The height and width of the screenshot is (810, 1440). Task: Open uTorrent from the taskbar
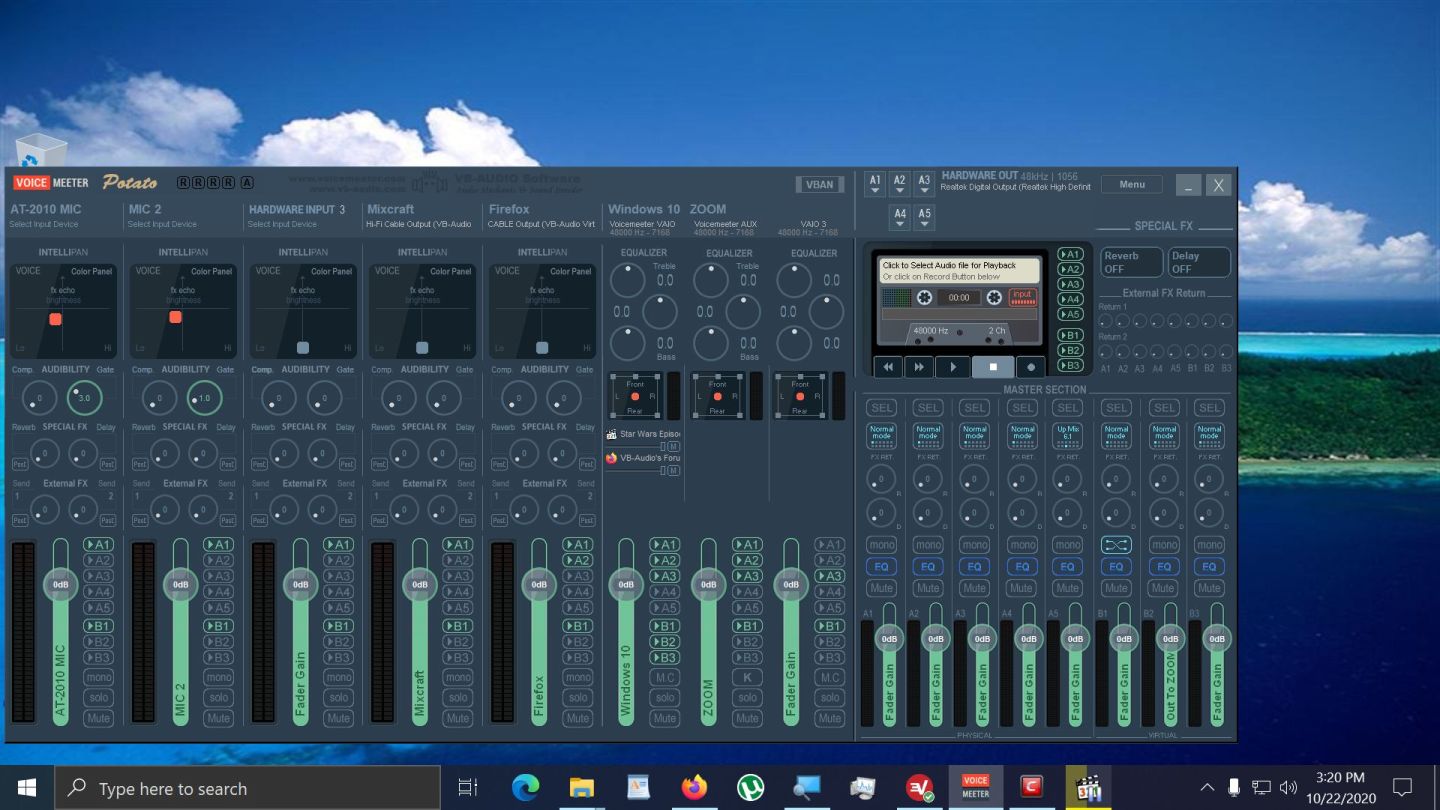tap(750, 788)
